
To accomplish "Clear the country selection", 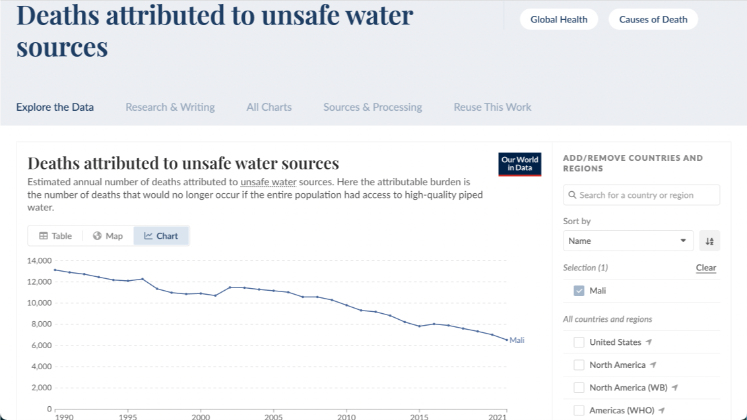I will pyautogui.click(x=706, y=268).
